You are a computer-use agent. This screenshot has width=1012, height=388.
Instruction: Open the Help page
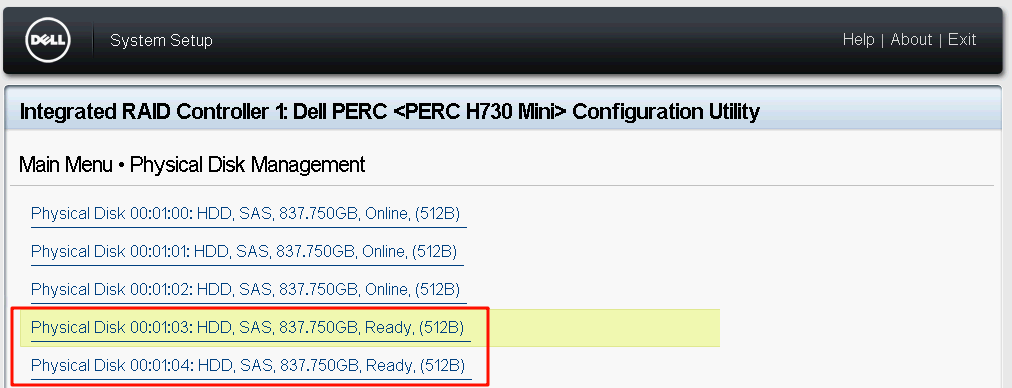click(858, 40)
